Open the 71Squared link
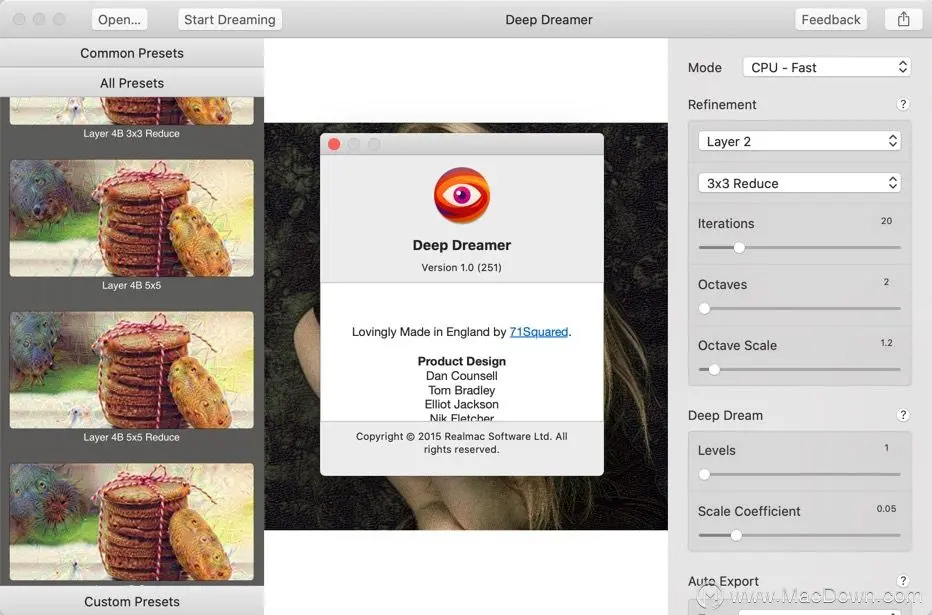Viewport: 932px width, 615px height. pos(539,332)
